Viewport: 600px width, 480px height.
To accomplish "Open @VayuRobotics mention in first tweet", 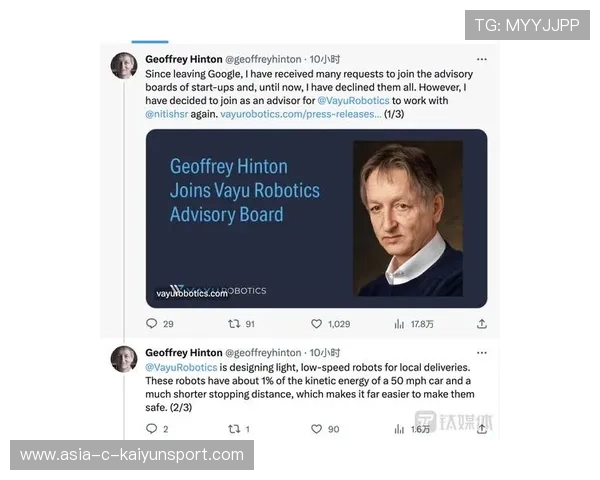I will [x=353, y=101].
